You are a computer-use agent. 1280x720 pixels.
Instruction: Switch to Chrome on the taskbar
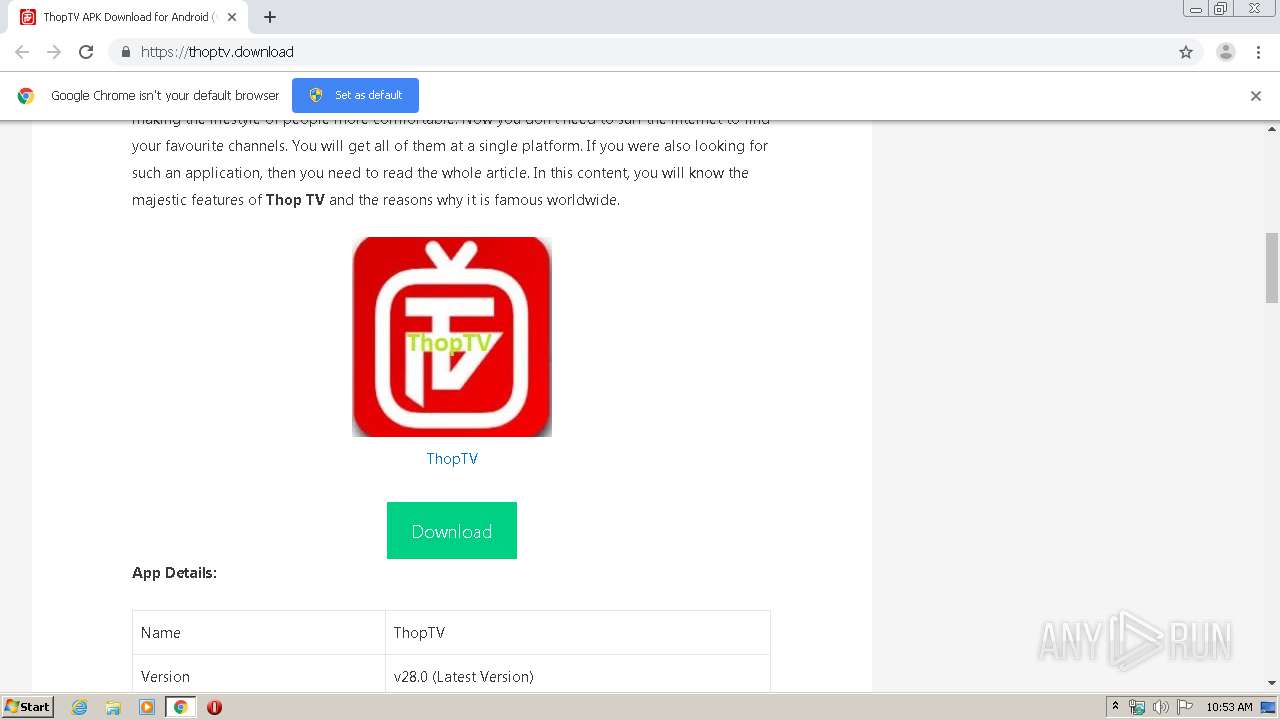coord(181,707)
